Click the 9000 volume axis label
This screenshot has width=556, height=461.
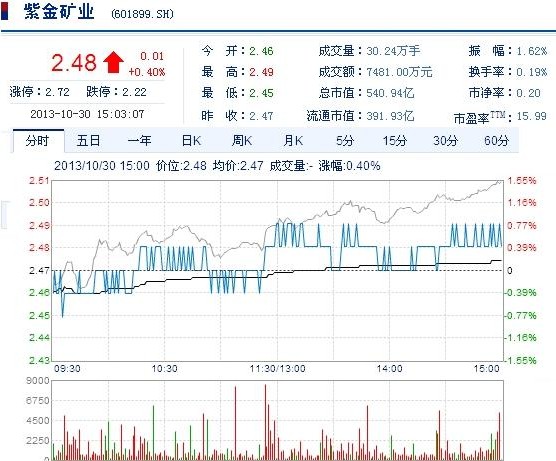click(x=38, y=381)
